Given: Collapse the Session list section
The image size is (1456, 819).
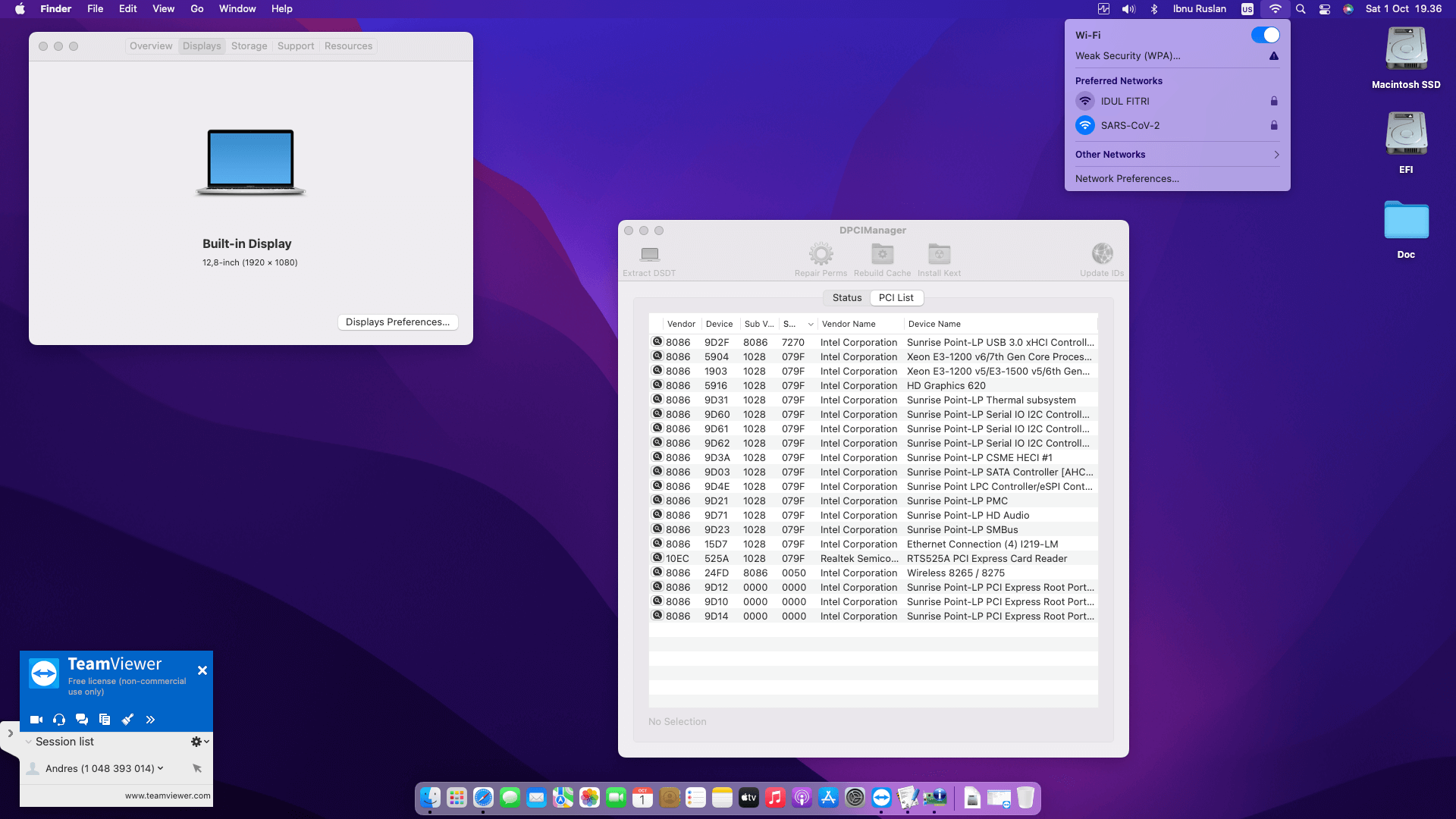Looking at the screenshot, I should (29, 742).
